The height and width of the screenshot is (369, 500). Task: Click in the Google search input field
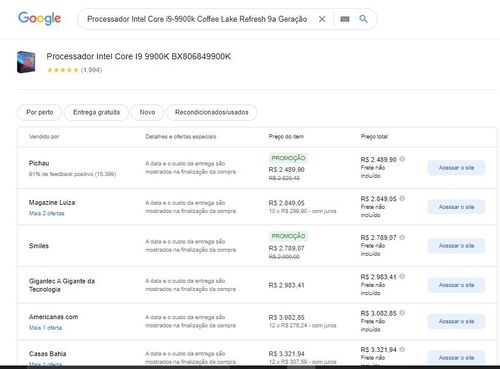pos(197,19)
